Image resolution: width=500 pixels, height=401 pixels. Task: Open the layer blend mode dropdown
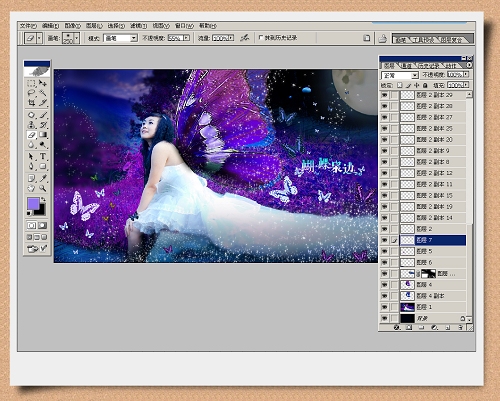[400, 75]
